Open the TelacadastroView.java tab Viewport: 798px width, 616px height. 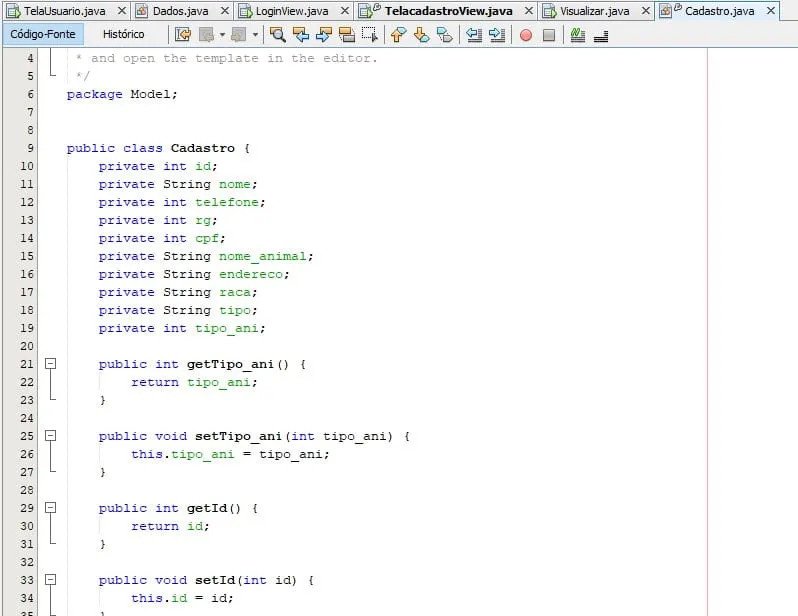(x=448, y=11)
